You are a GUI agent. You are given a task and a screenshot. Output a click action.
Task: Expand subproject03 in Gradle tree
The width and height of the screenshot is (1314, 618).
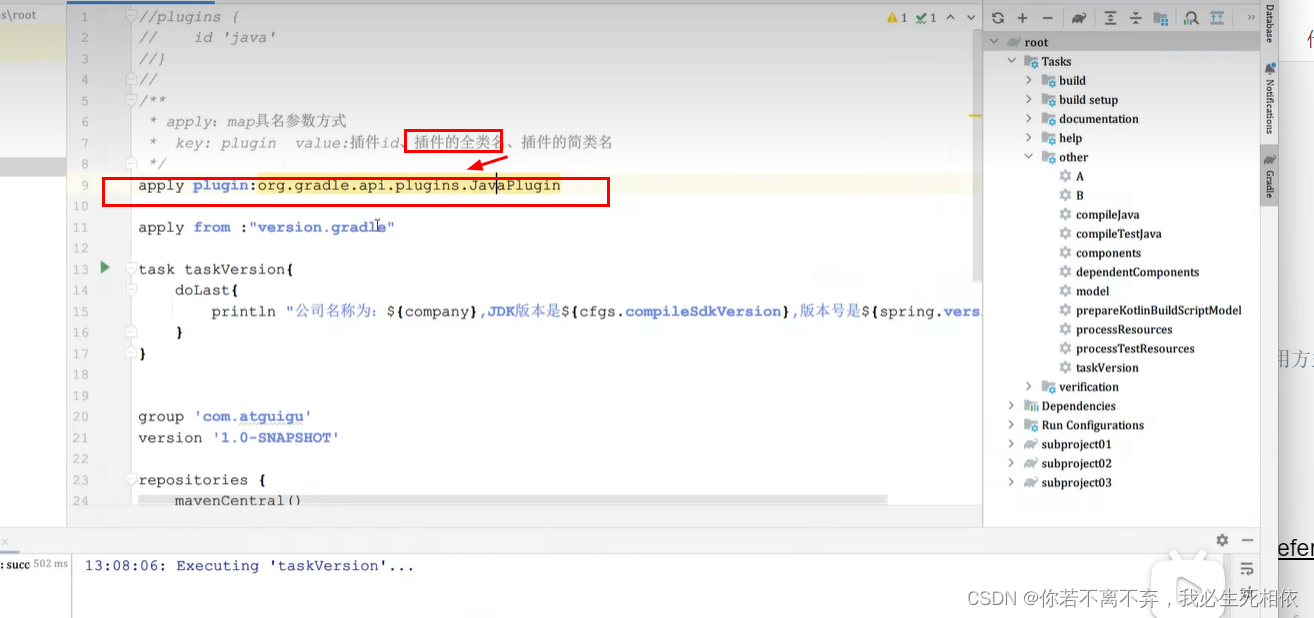[1012, 482]
